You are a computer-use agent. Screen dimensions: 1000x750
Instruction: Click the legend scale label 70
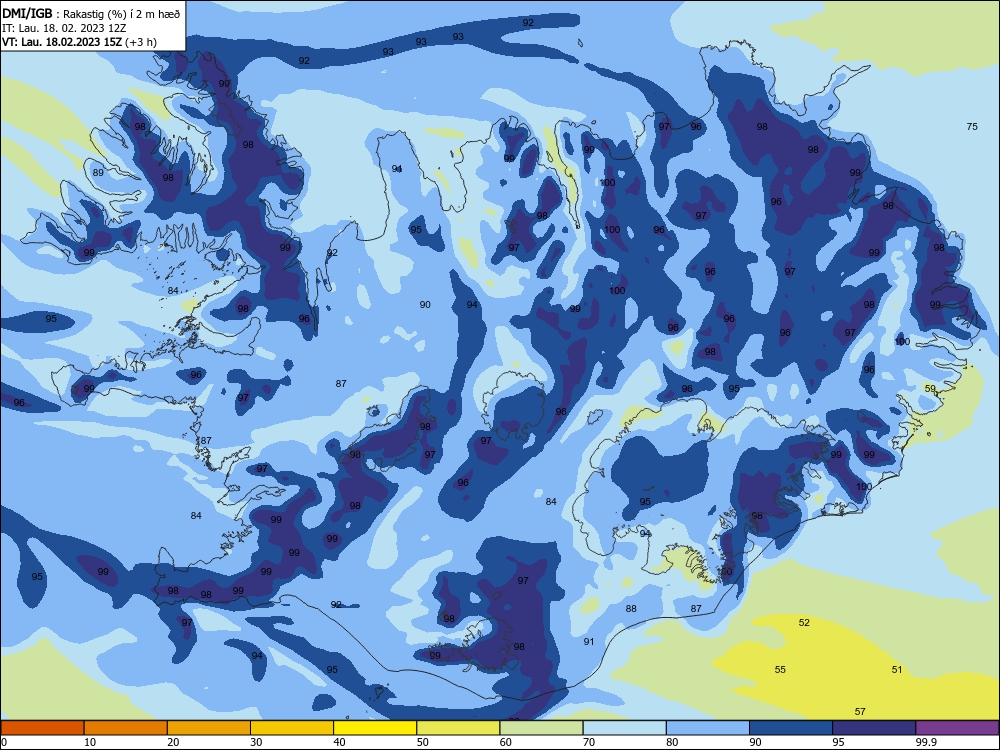589,742
